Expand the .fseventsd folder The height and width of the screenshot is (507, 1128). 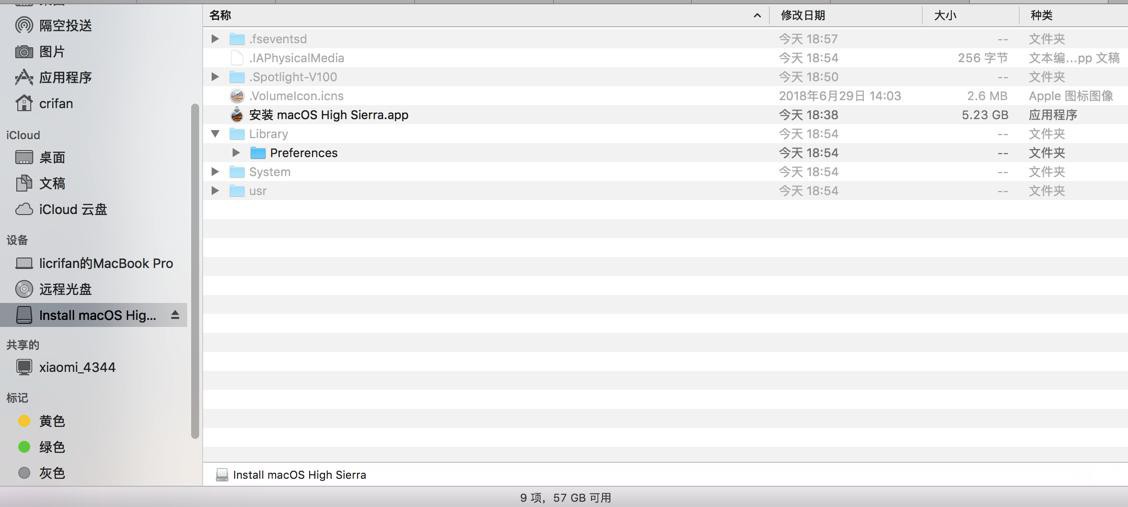click(x=214, y=39)
